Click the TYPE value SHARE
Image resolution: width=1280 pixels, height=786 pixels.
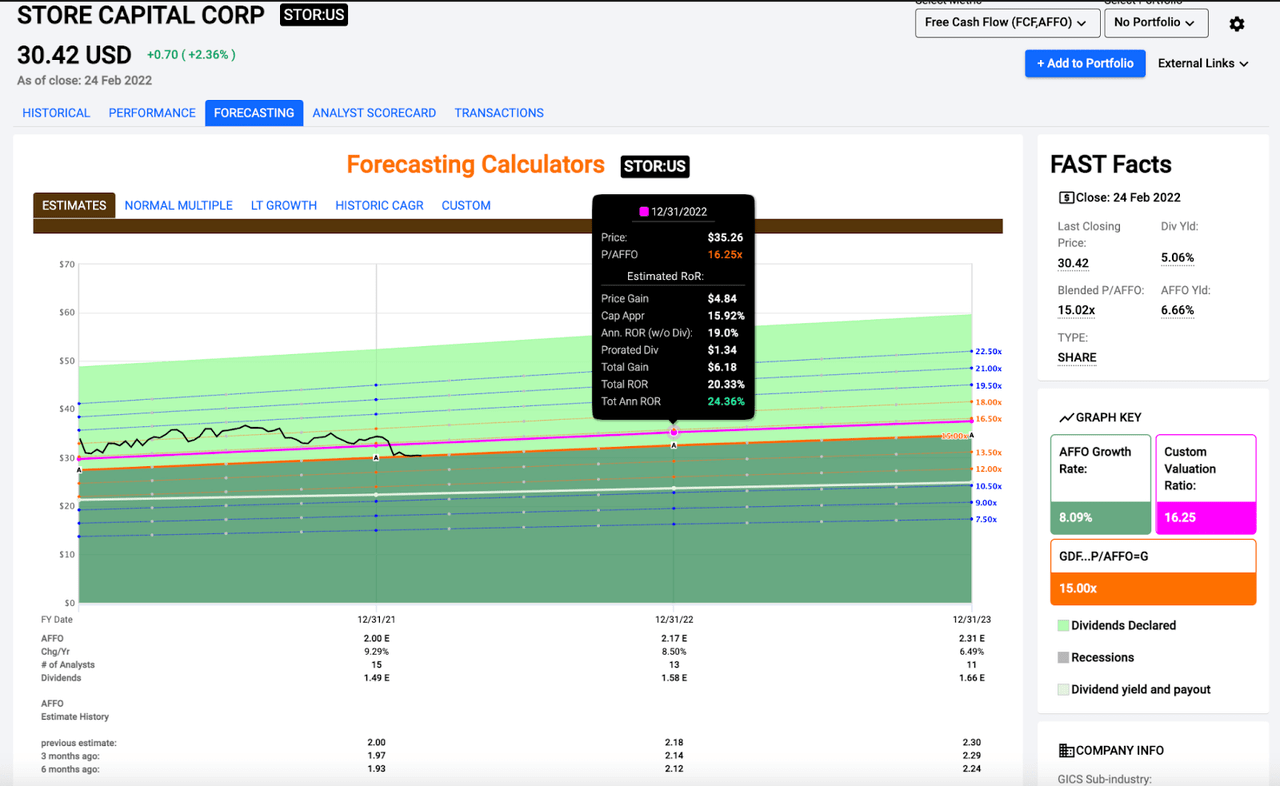[x=1077, y=357]
